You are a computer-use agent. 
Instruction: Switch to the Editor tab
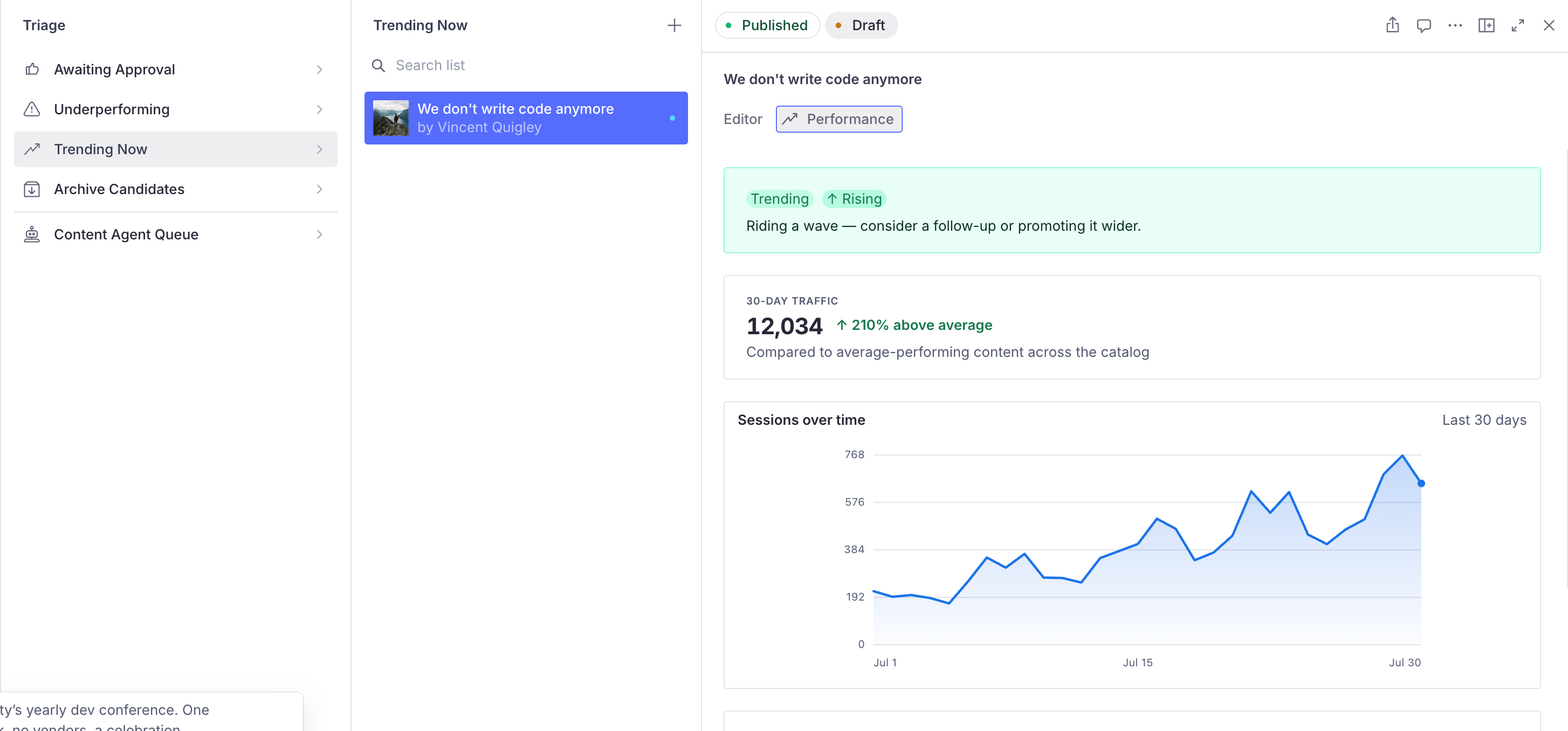[x=742, y=119]
